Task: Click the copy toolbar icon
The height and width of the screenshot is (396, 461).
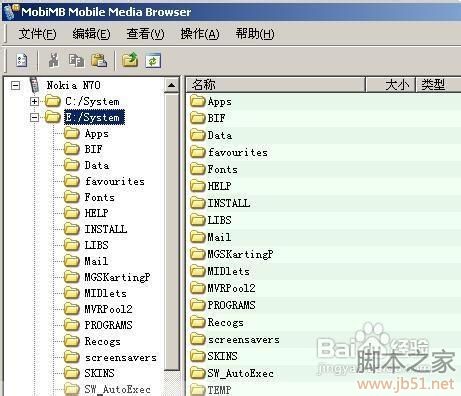Action: coord(76,61)
